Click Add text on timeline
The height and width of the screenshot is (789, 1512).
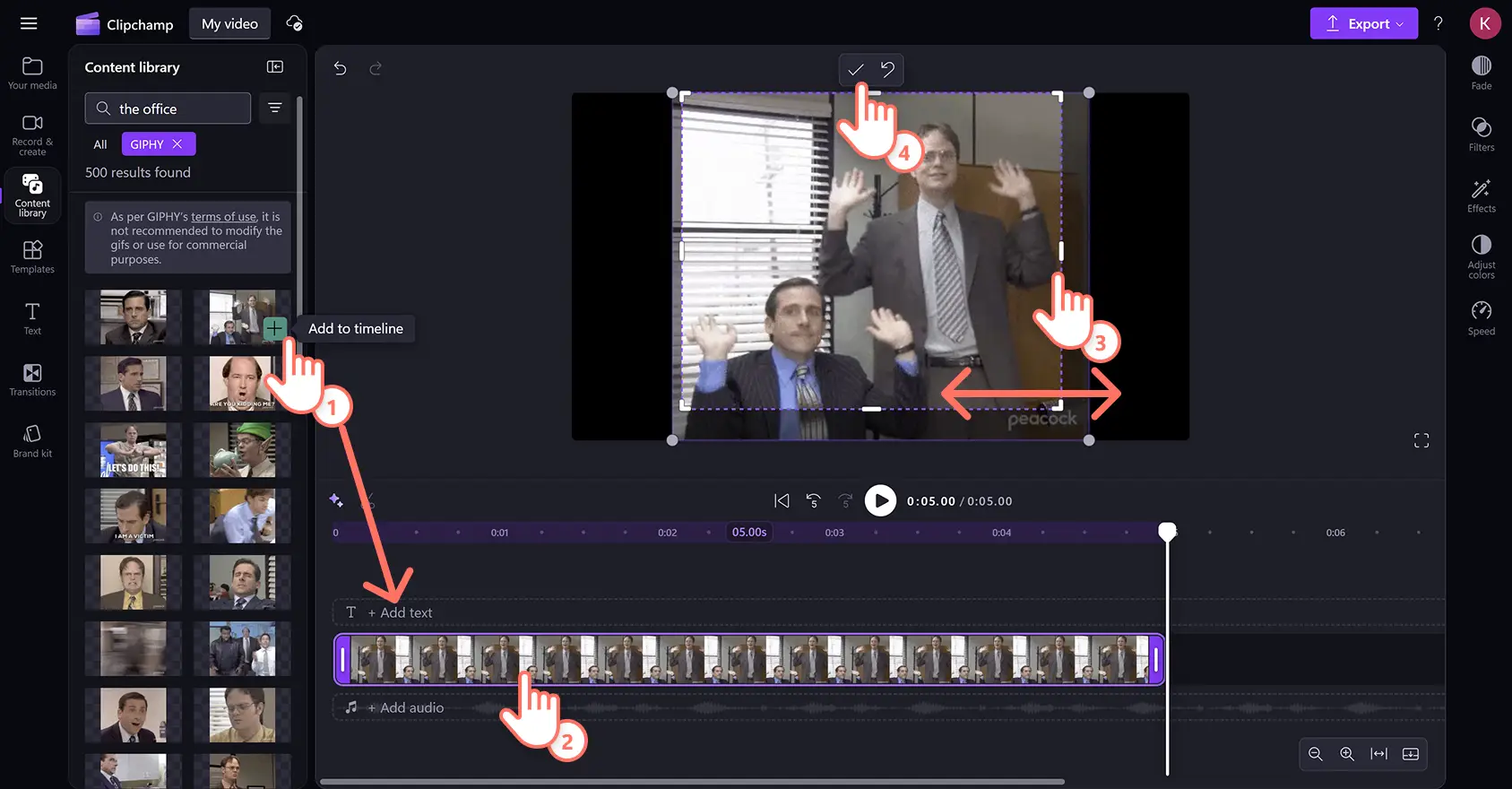coord(400,612)
